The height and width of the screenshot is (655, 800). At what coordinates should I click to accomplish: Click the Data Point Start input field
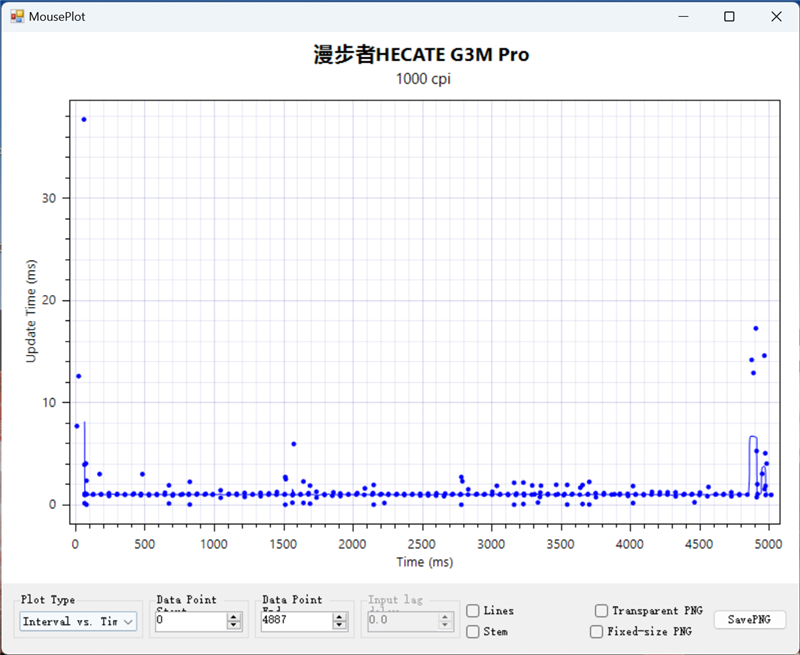[191, 620]
